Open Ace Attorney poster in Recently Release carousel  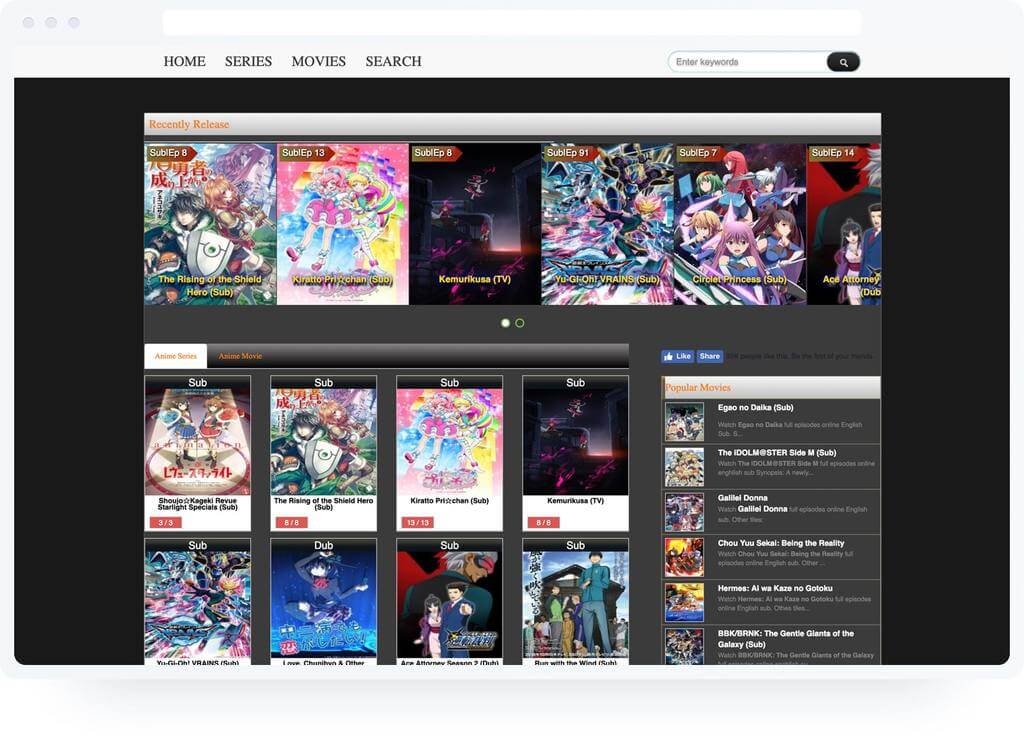tap(844, 224)
